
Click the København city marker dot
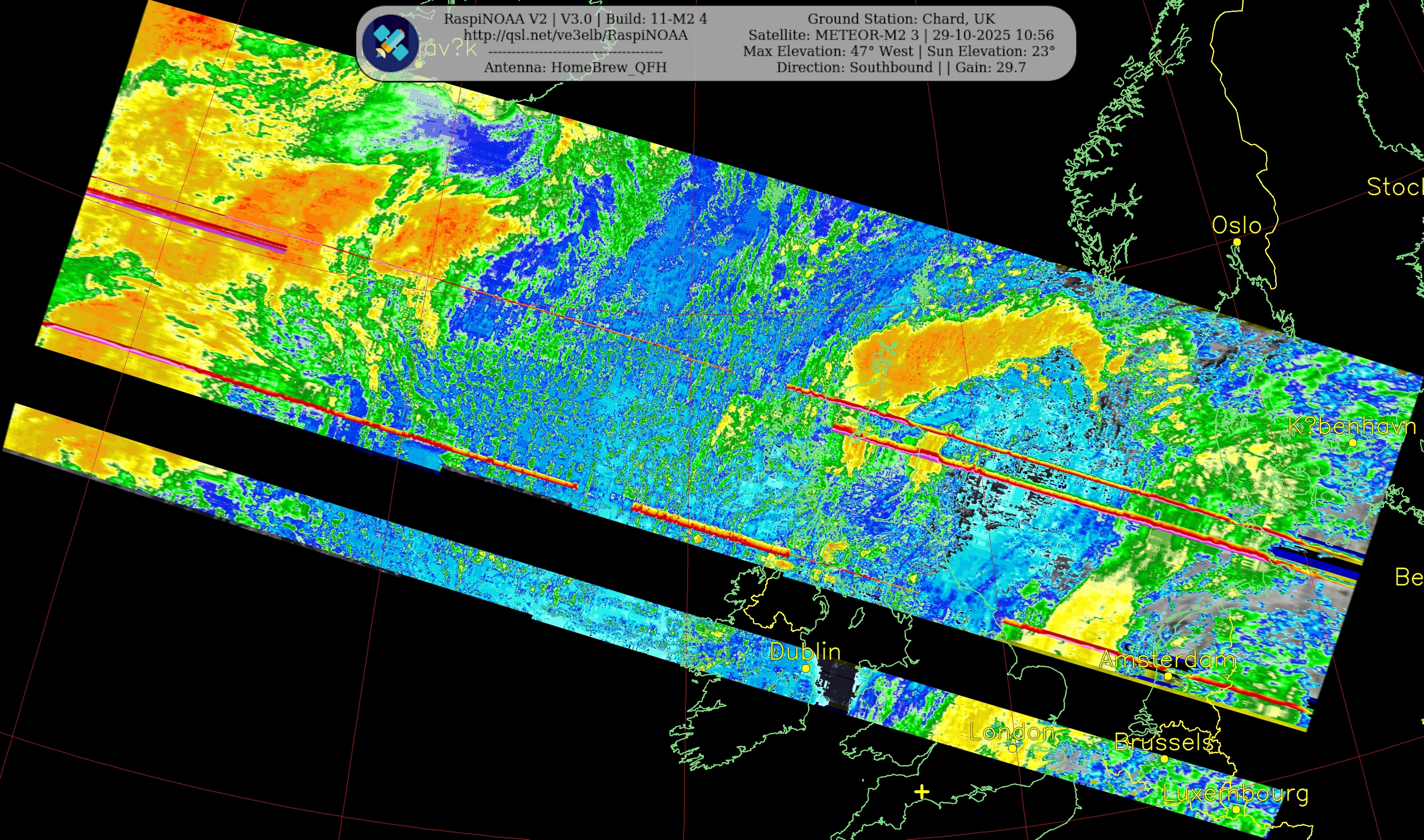click(1353, 443)
